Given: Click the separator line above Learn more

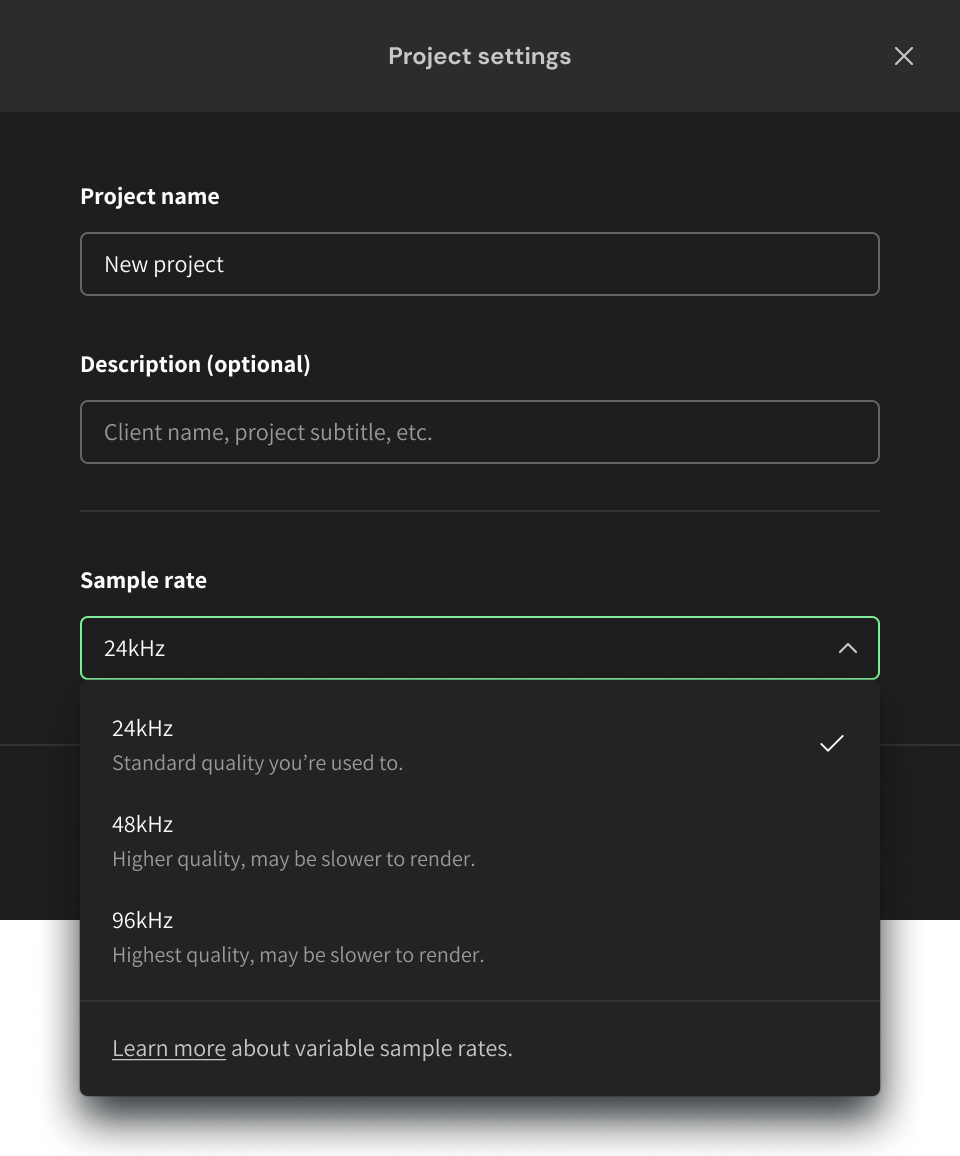Looking at the screenshot, I should (x=480, y=1001).
